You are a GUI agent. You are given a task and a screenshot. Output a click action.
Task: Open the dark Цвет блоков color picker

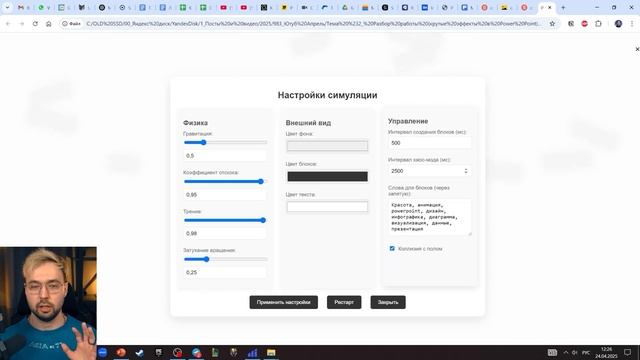[327, 176]
